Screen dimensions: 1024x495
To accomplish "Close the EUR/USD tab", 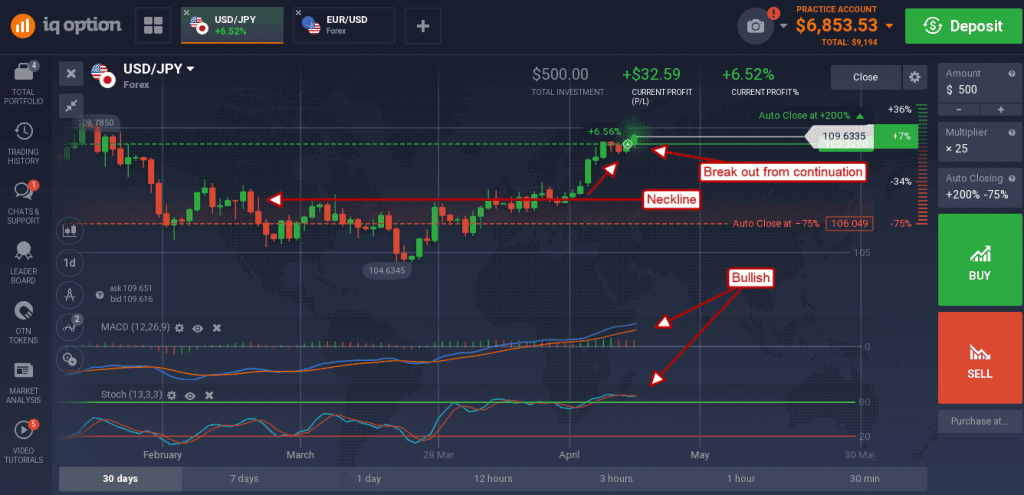I will click(x=298, y=12).
